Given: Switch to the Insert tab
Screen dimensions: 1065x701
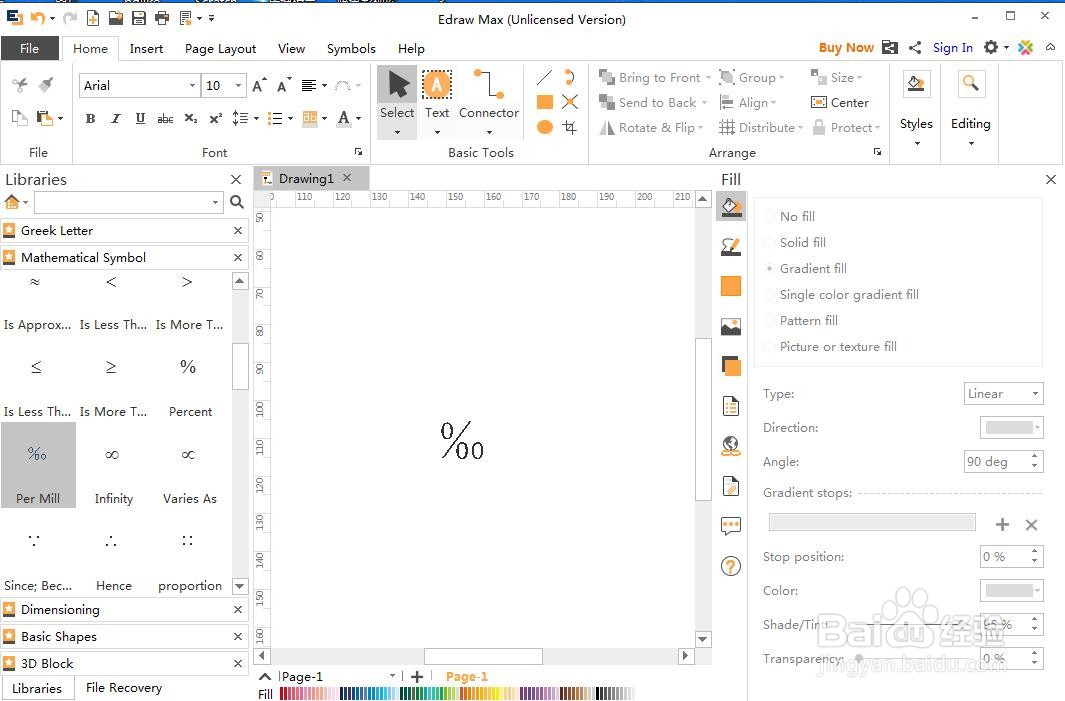Looking at the screenshot, I should [x=146, y=48].
